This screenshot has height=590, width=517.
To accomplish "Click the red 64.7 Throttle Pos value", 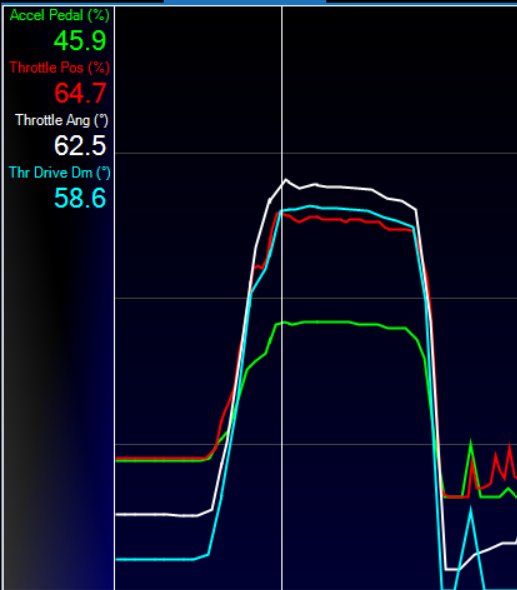I will pos(80,93).
